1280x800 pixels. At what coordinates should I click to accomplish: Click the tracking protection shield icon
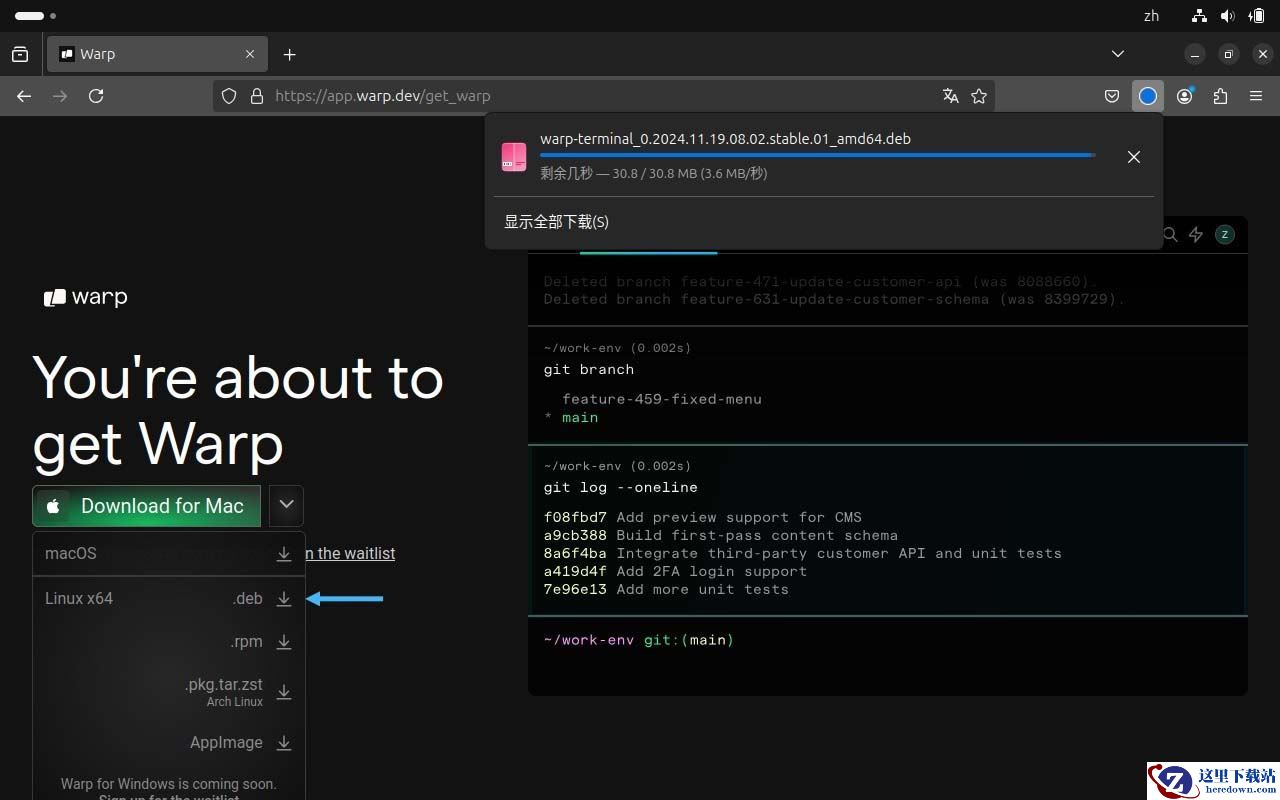pyautogui.click(x=229, y=96)
